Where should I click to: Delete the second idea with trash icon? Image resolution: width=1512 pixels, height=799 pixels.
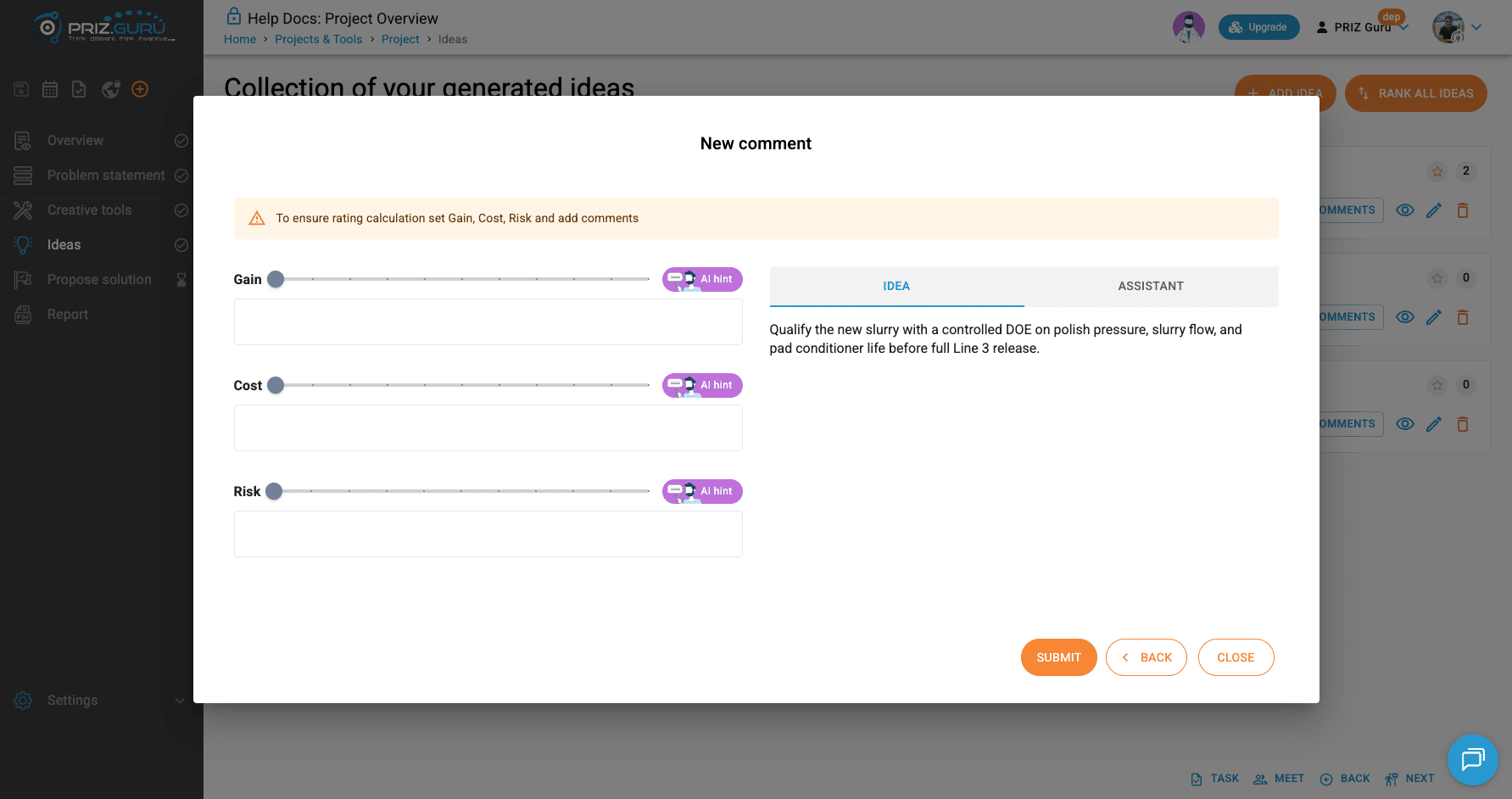(x=1463, y=317)
